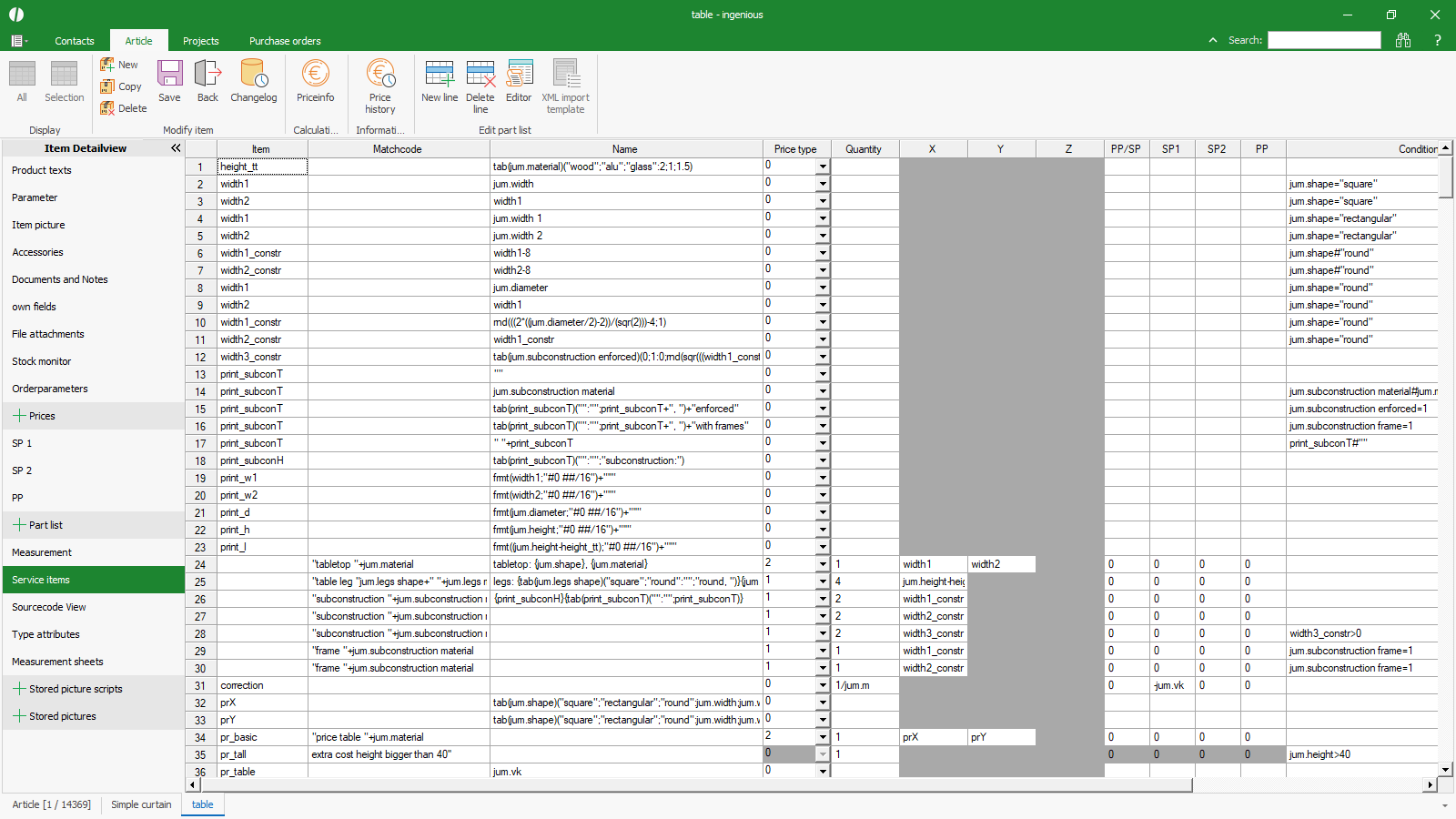
Task: Collapse the Item Detailview panel
Action: (x=176, y=148)
